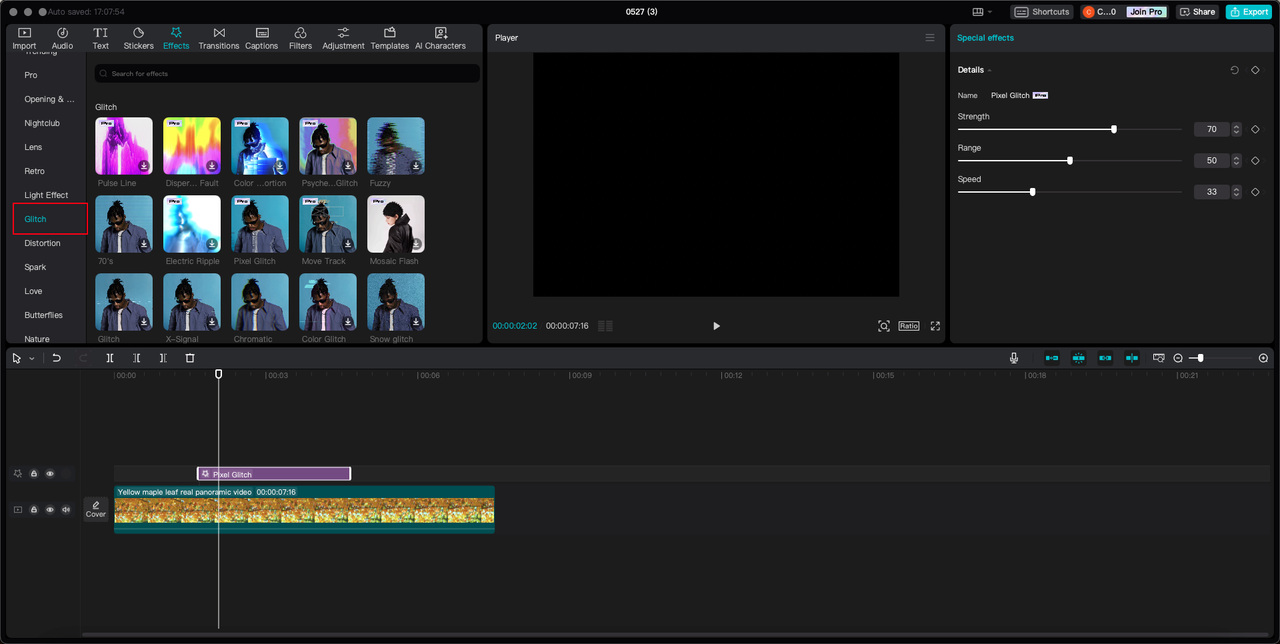Click the Search for effects field
This screenshot has width=1280, height=644.
coord(287,74)
